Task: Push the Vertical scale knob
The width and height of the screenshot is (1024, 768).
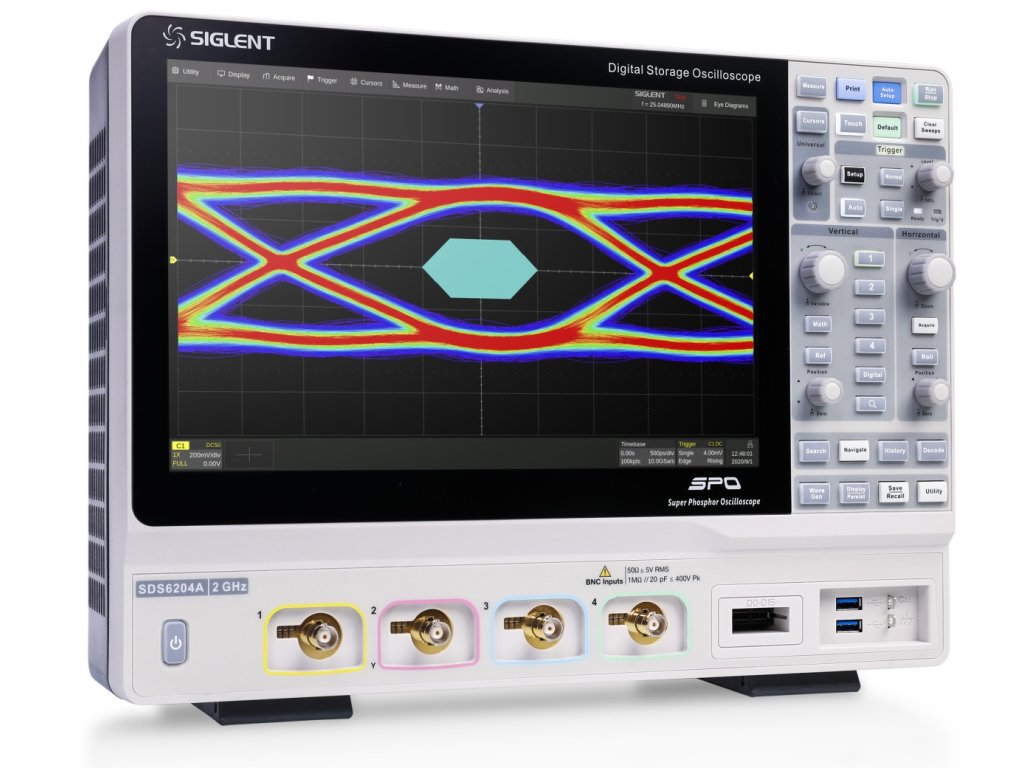Action: pyautogui.click(x=823, y=270)
